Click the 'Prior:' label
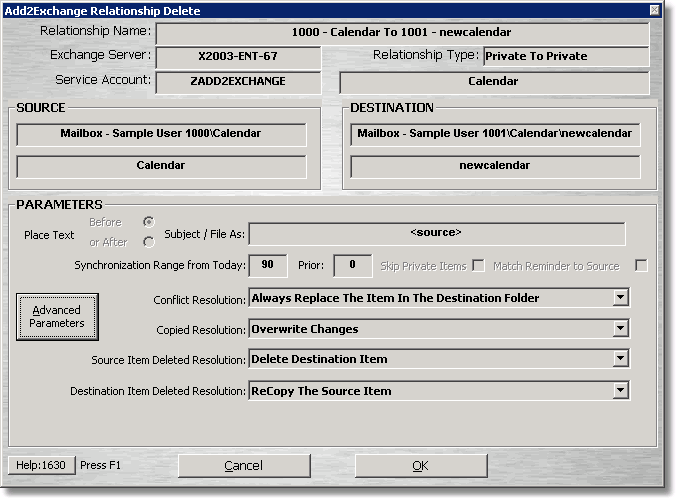 (311, 265)
